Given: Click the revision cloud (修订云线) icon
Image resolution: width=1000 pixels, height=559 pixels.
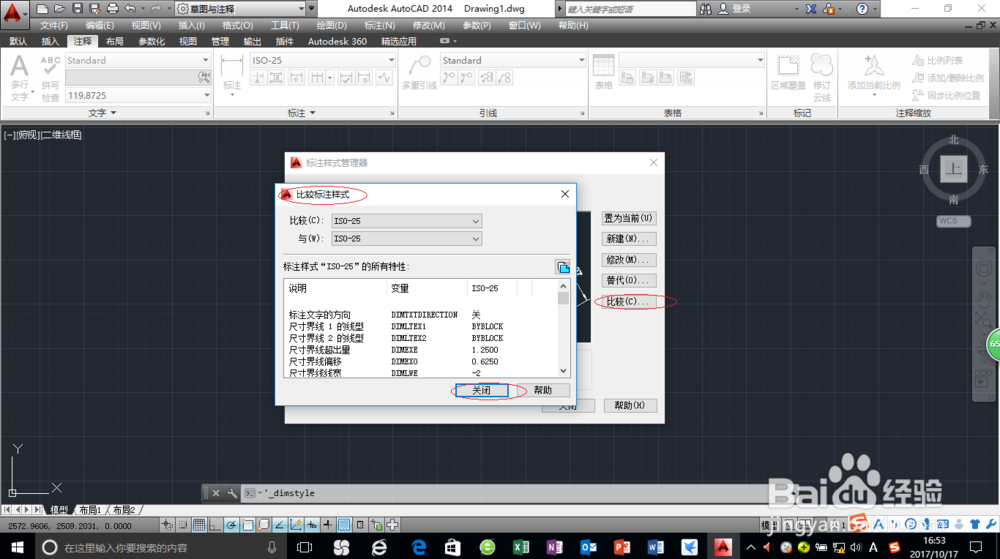Looking at the screenshot, I should (821, 66).
